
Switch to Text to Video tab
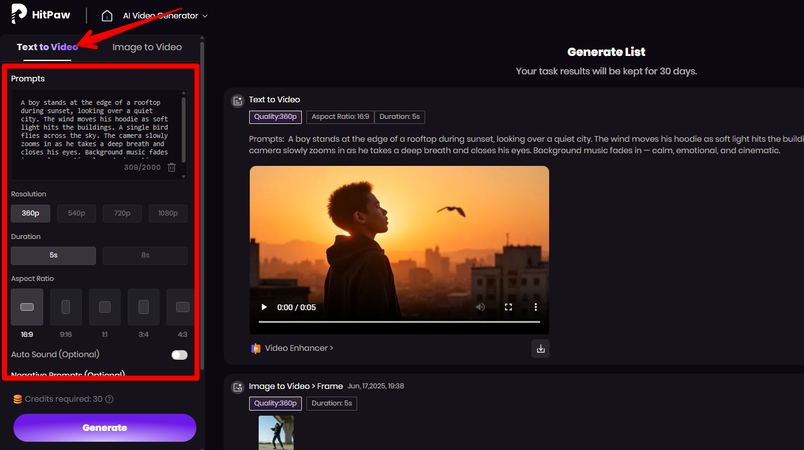(47, 47)
